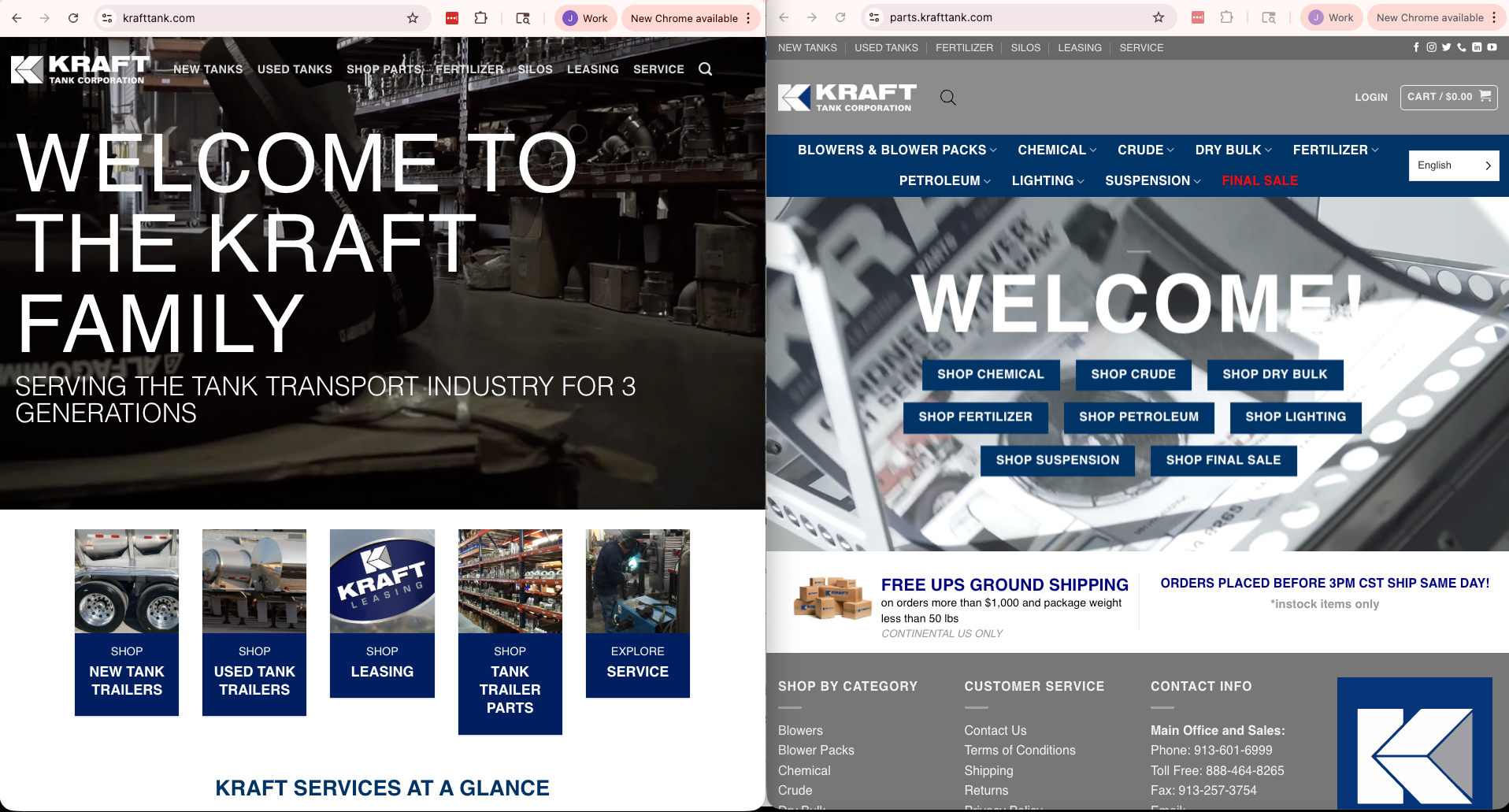Click the Work profile chip in left window
The width and height of the screenshot is (1509, 812).
pyautogui.click(x=586, y=18)
